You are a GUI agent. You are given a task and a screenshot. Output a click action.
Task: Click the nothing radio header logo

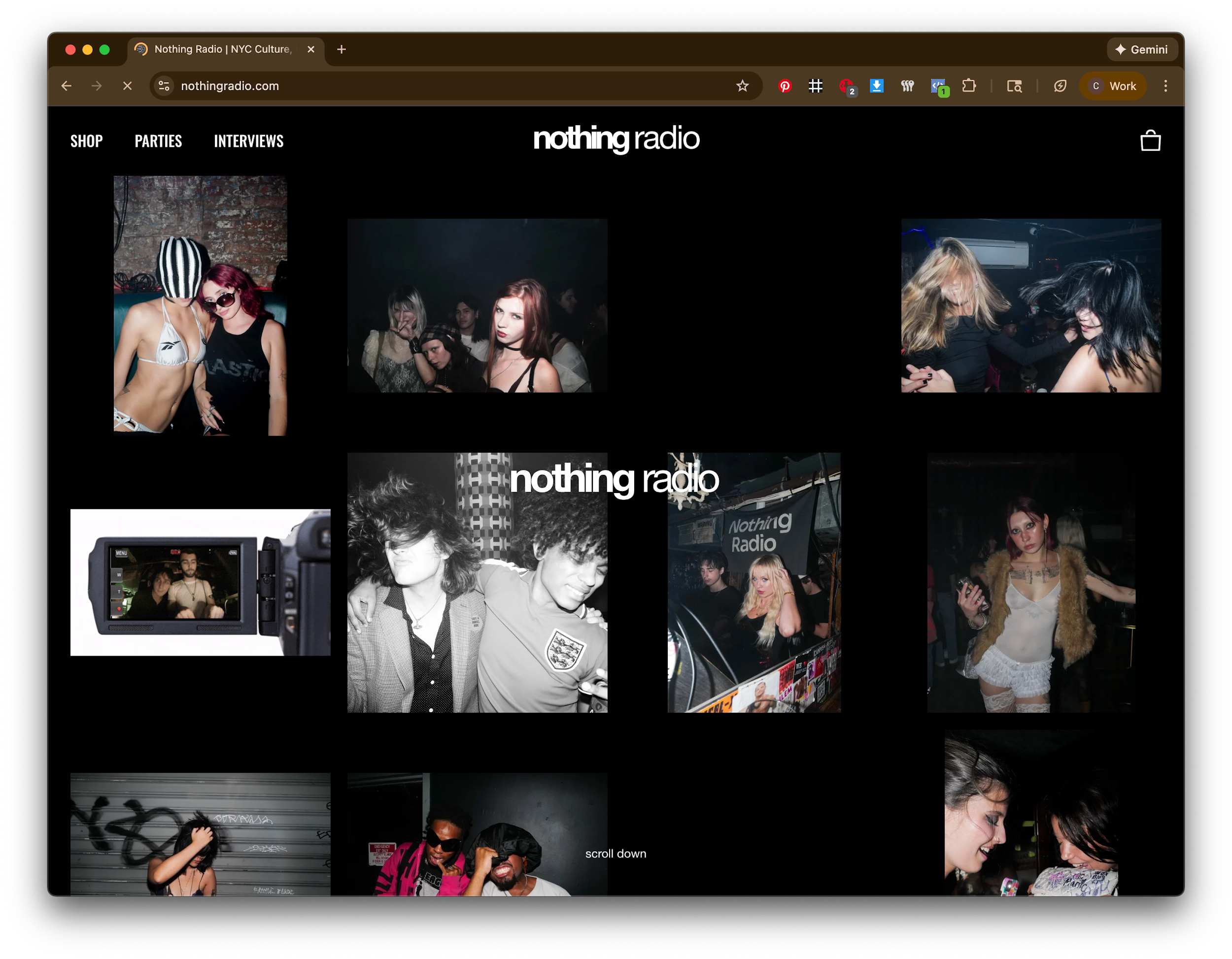click(616, 139)
